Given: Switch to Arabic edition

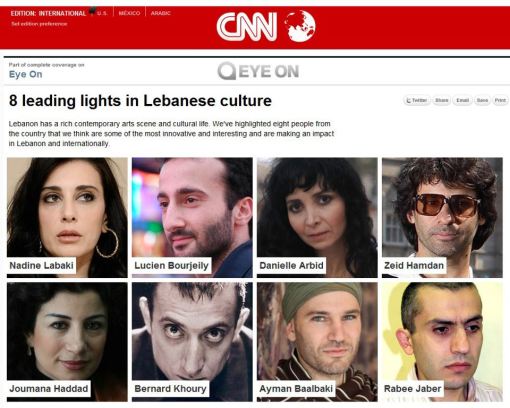Looking at the screenshot, I should click(160, 13).
